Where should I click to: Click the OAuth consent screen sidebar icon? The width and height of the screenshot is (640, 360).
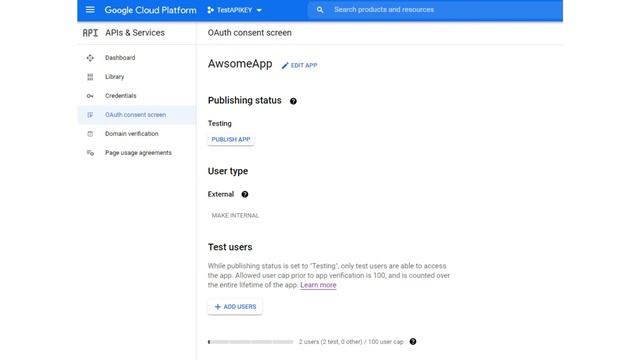tap(90, 115)
